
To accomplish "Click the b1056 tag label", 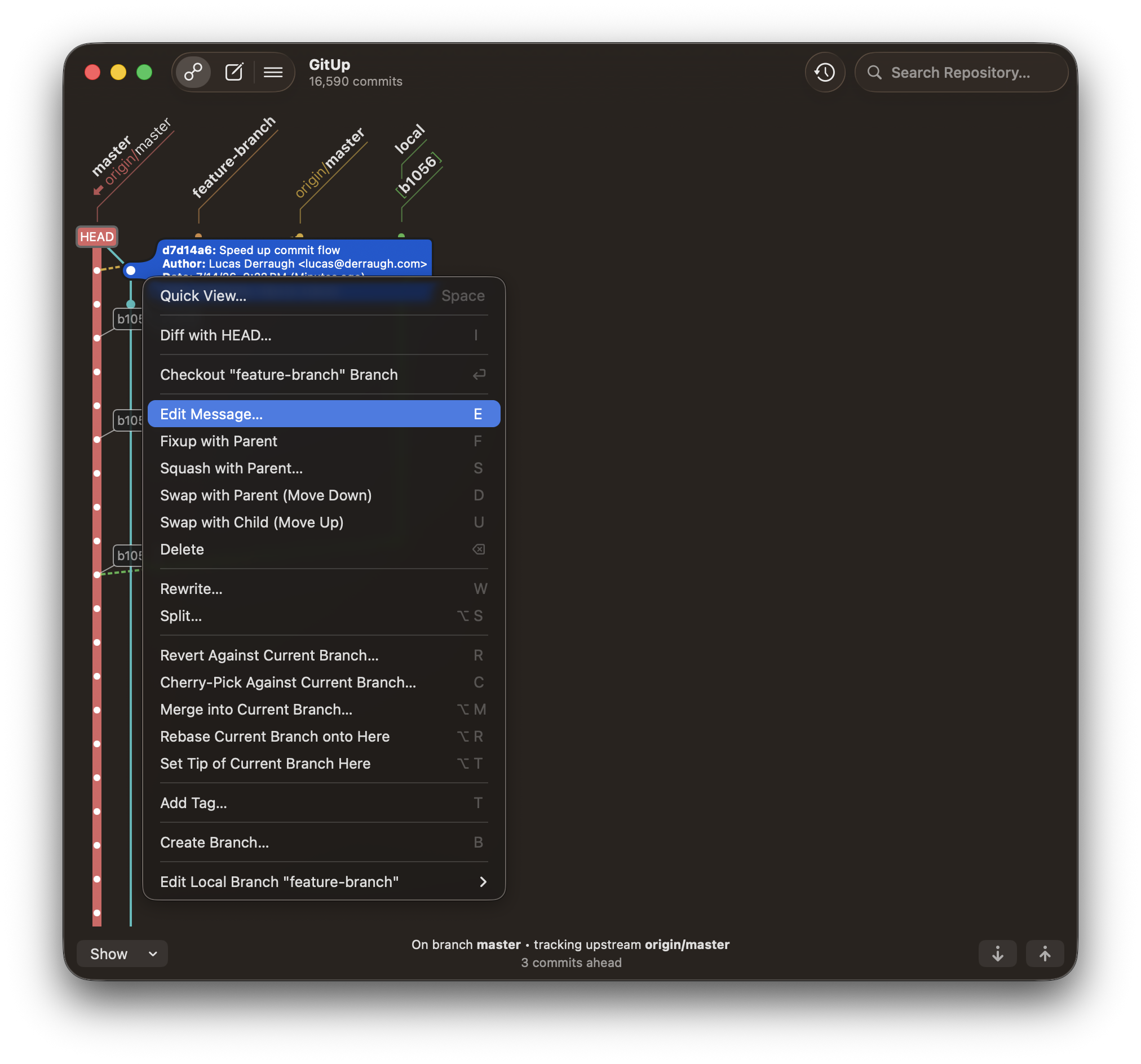I will (x=418, y=175).
